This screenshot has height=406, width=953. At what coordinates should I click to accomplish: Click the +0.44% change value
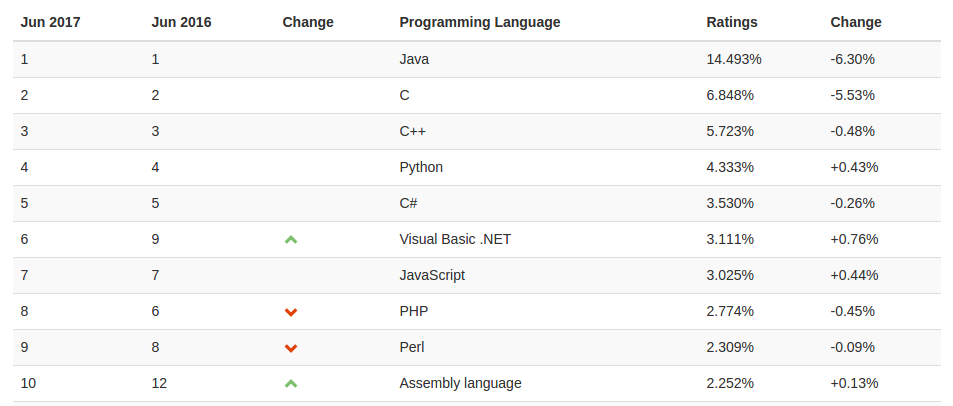[854, 275]
